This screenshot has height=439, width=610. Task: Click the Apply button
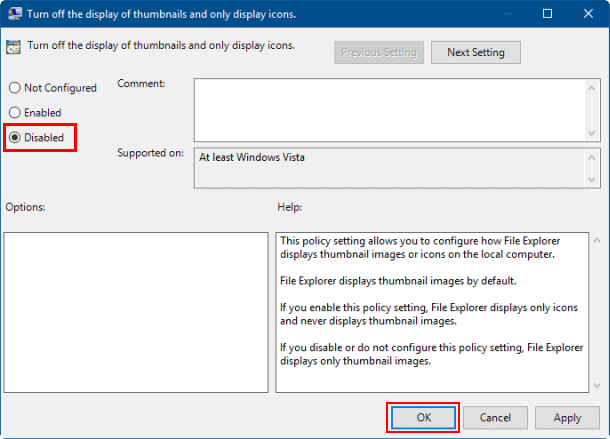coord(567,417)
